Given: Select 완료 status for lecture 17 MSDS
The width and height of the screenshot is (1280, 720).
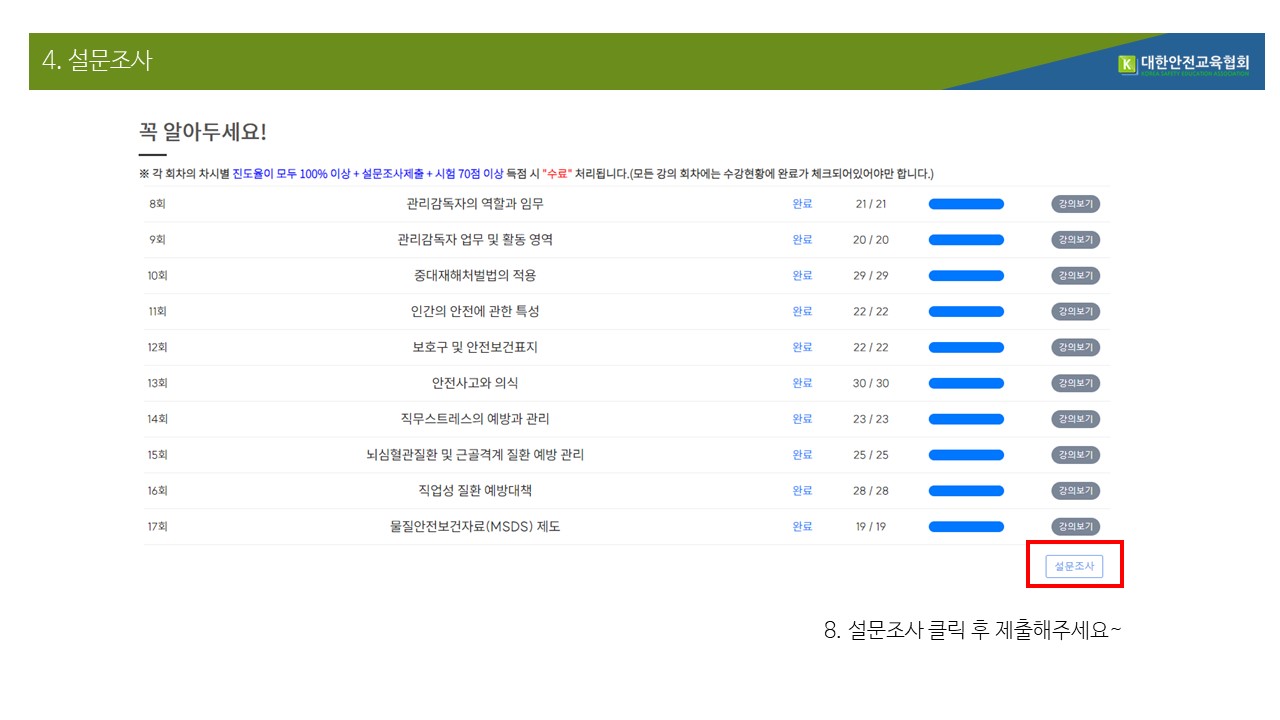Looking at the screenshot, I should [x=802, y=527].
